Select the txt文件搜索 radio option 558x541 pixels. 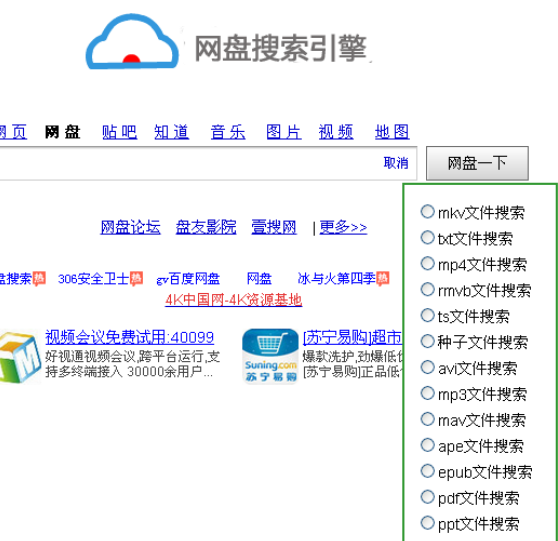coord(427,237)
